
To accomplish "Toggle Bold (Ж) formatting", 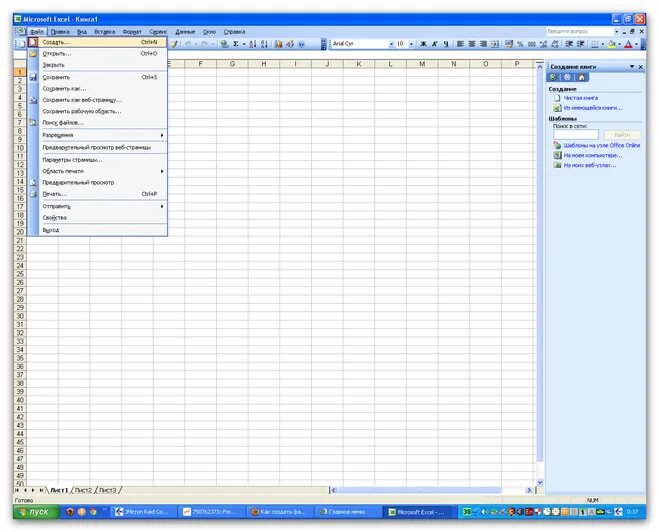I will point(423,44).
